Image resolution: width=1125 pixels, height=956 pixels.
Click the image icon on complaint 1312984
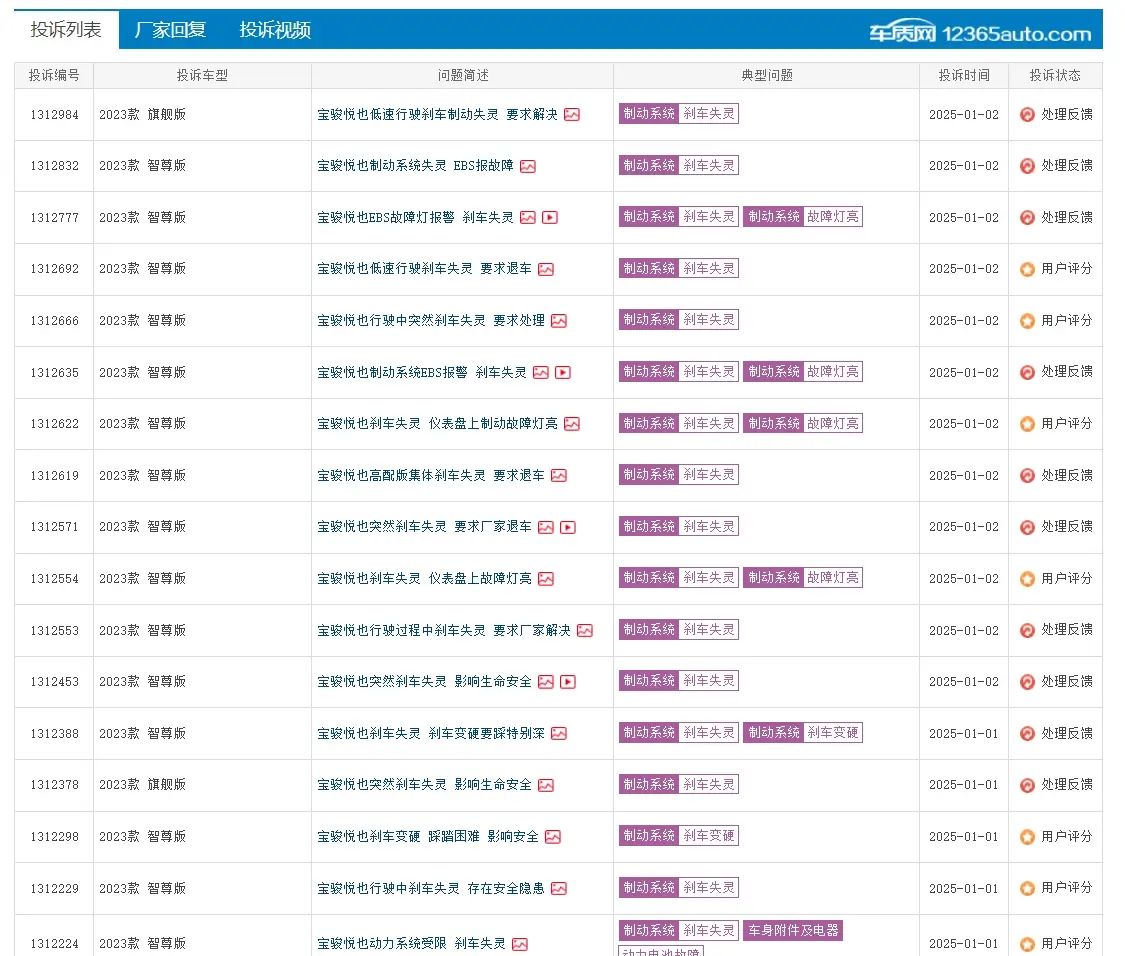571,115
